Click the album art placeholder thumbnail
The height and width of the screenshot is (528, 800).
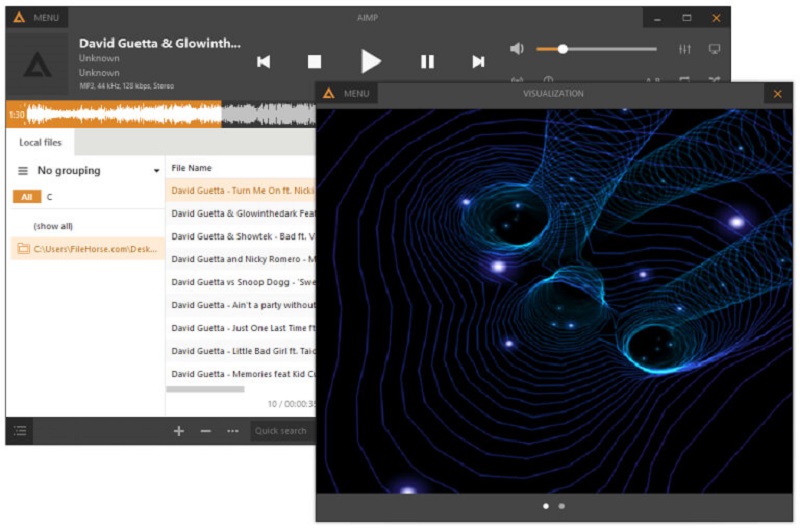(37, 64)
